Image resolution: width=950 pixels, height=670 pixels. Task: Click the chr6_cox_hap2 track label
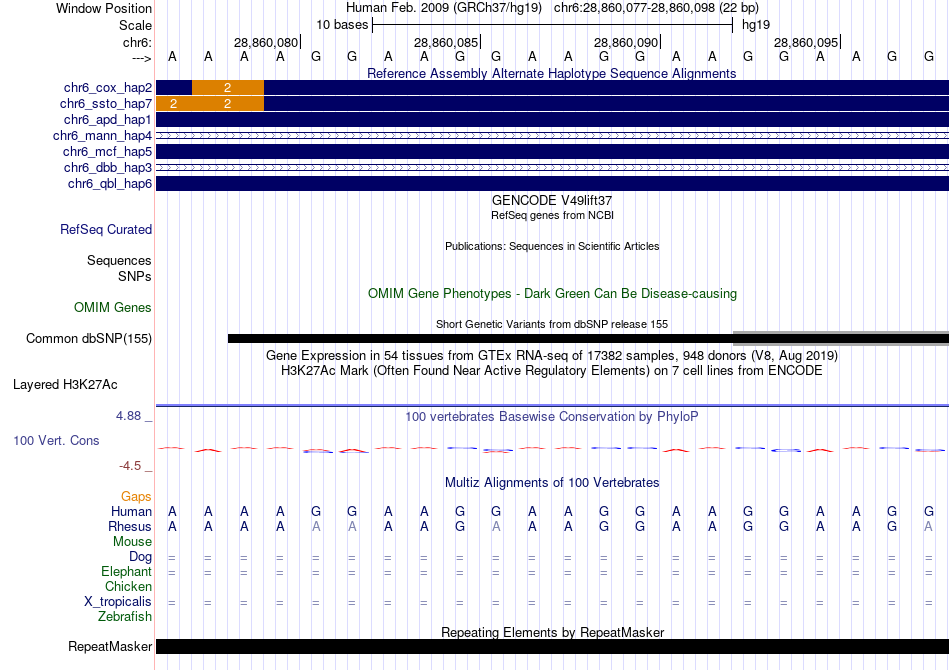coord(108,88)
